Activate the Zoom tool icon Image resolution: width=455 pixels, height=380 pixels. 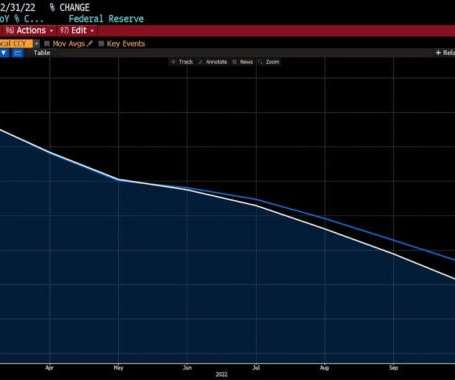coord(260,62)
